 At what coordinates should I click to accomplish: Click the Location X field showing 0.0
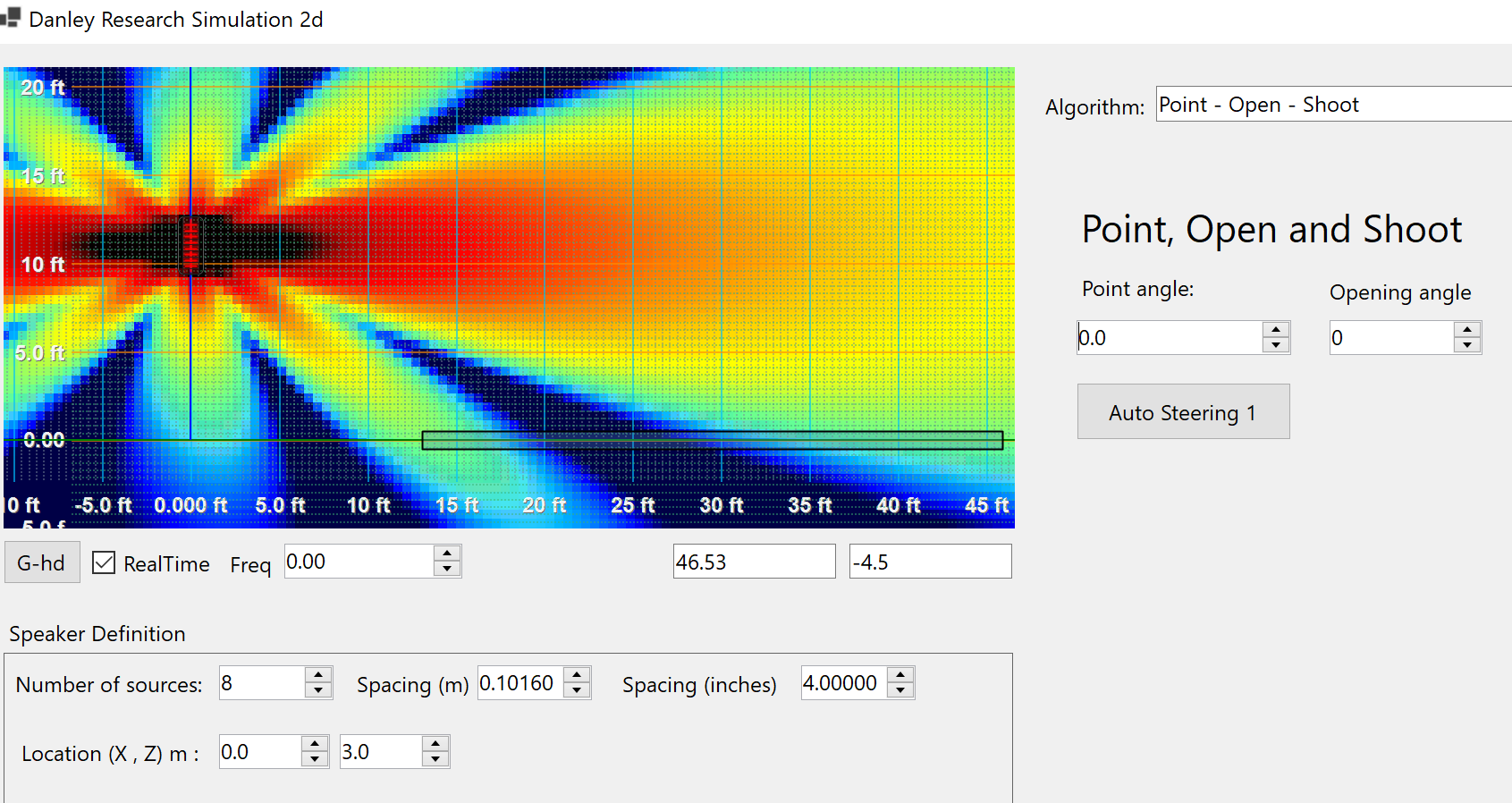click(260, 751)
